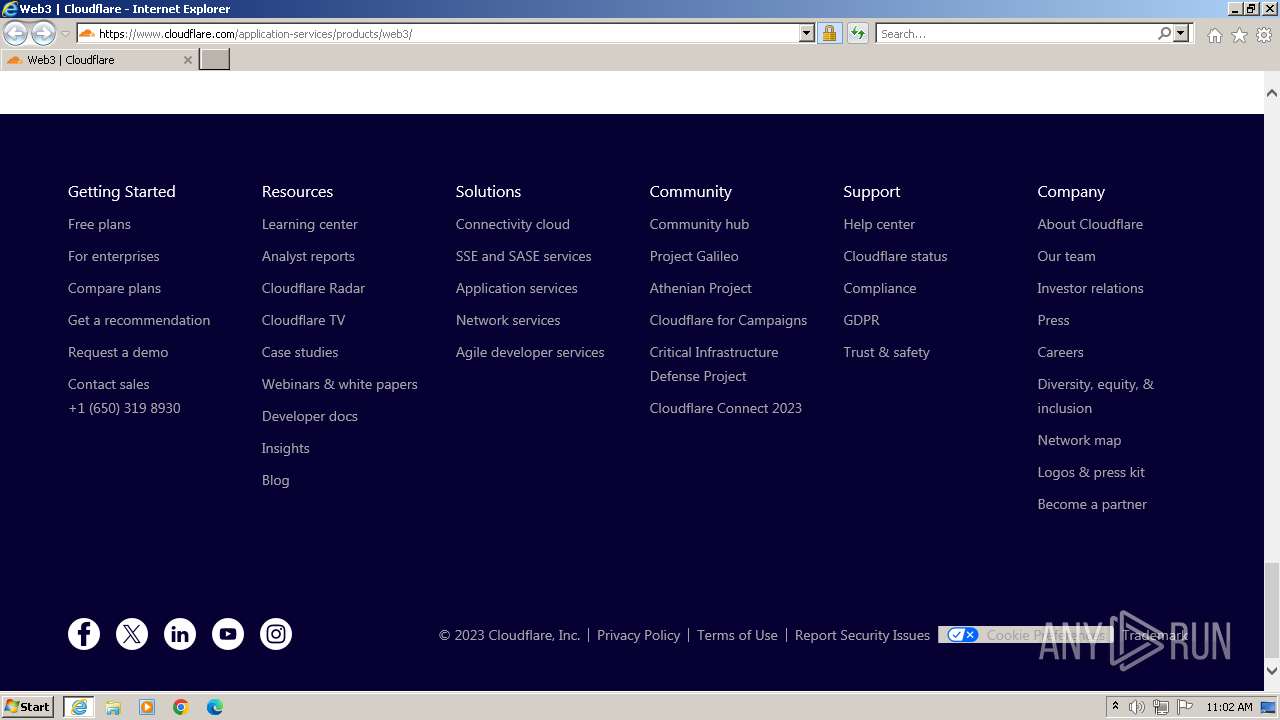This screenshot has width=1280, height=720.
Task: Open the Athenian Project link
Action: tap(701, 288)
